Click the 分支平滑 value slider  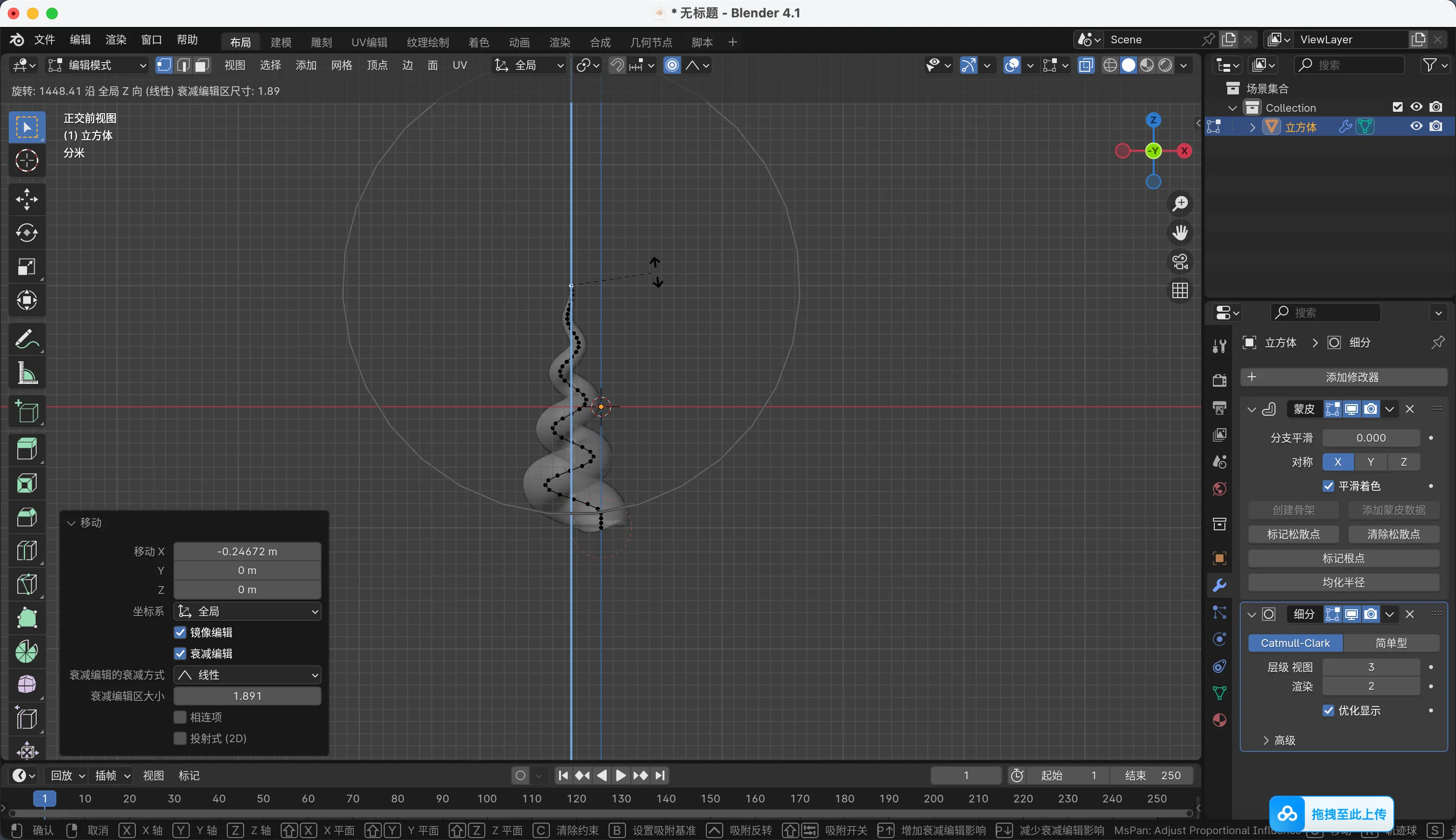pyautogui.click(x=1371, y=438)
